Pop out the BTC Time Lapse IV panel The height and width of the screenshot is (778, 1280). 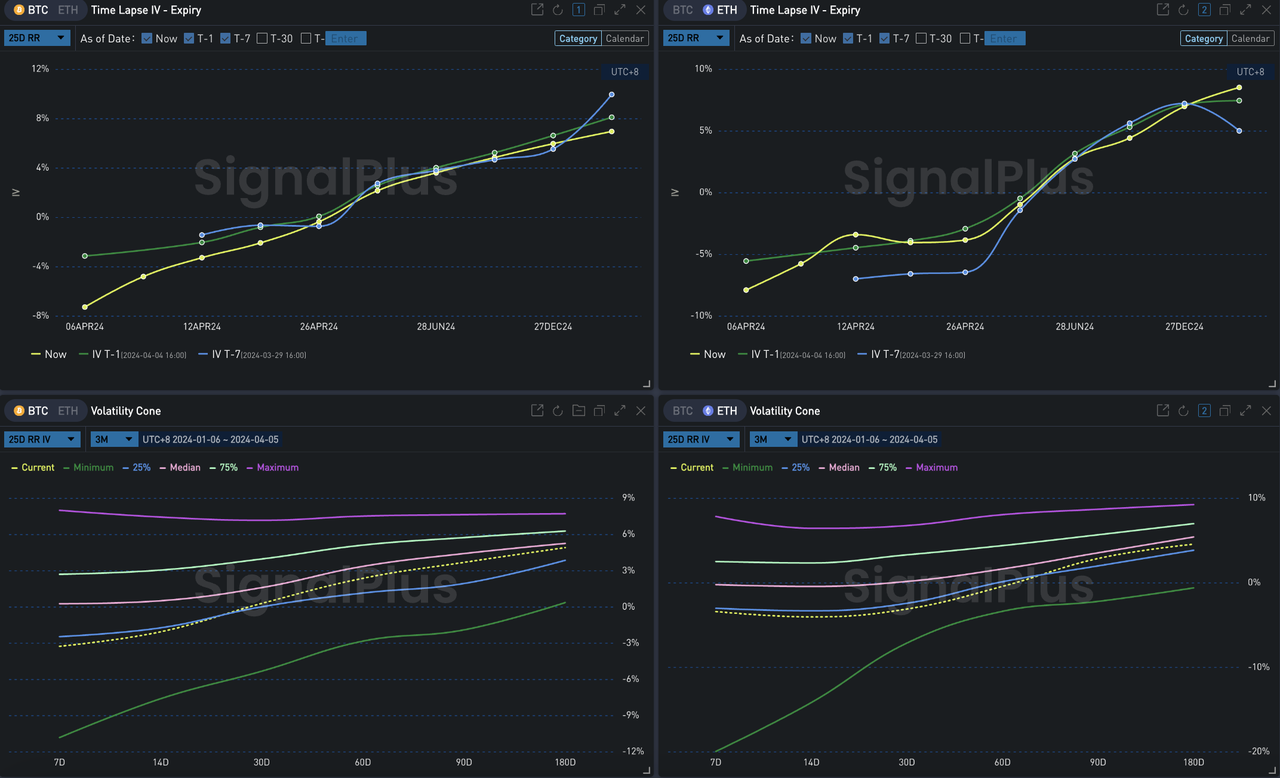537,10
